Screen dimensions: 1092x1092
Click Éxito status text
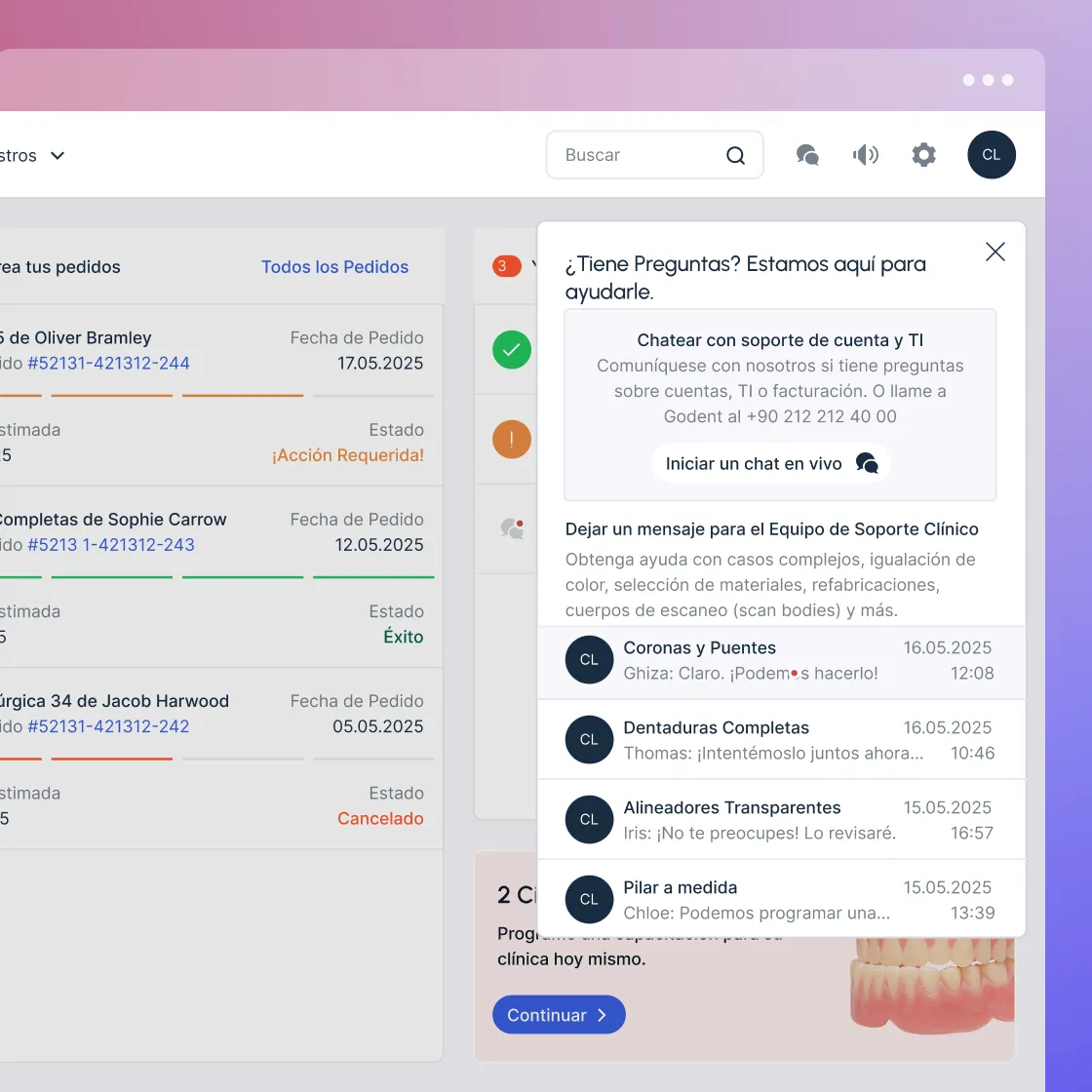404,637
